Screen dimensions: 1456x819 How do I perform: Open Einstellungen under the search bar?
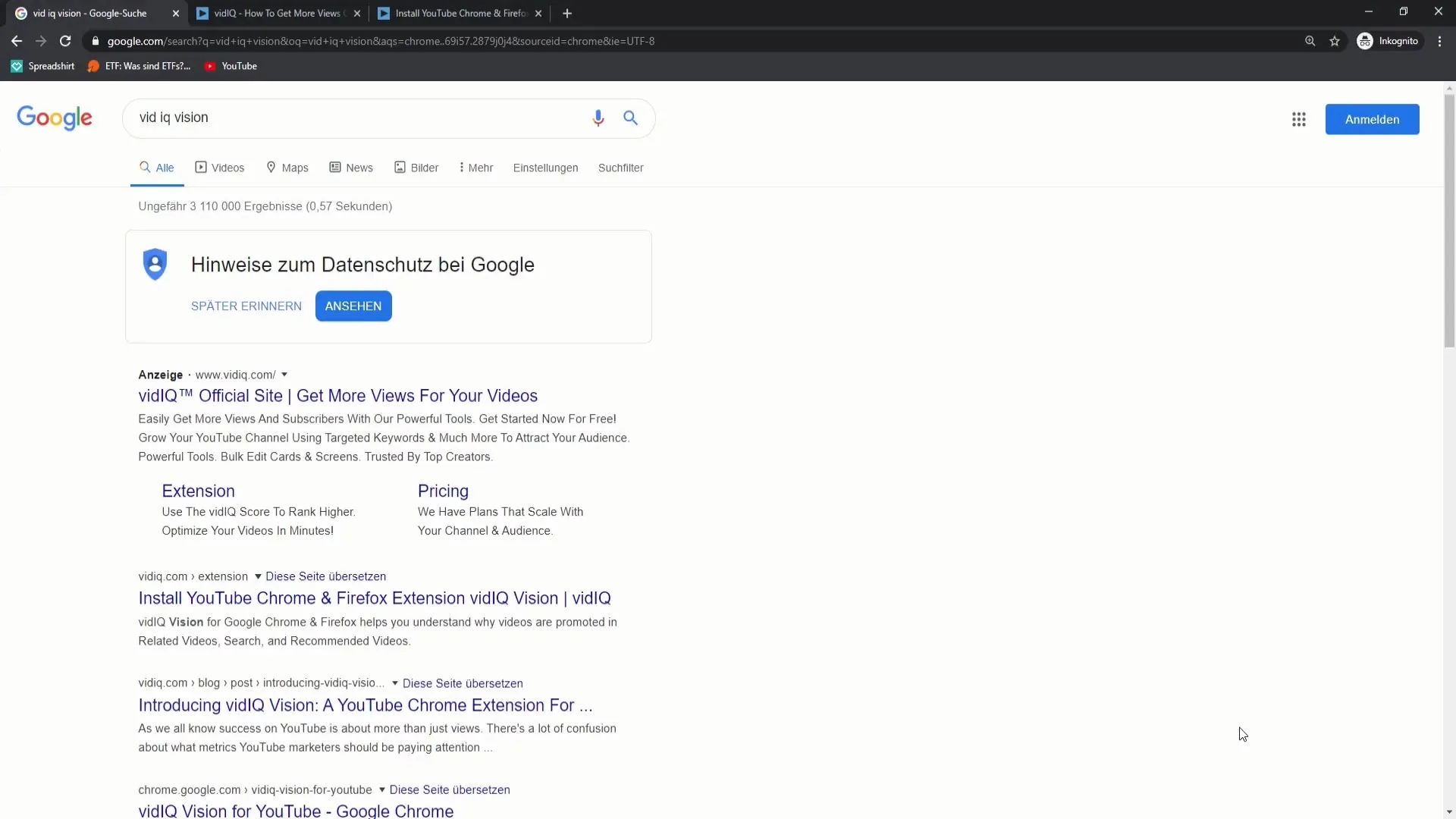tap(545, 168)
